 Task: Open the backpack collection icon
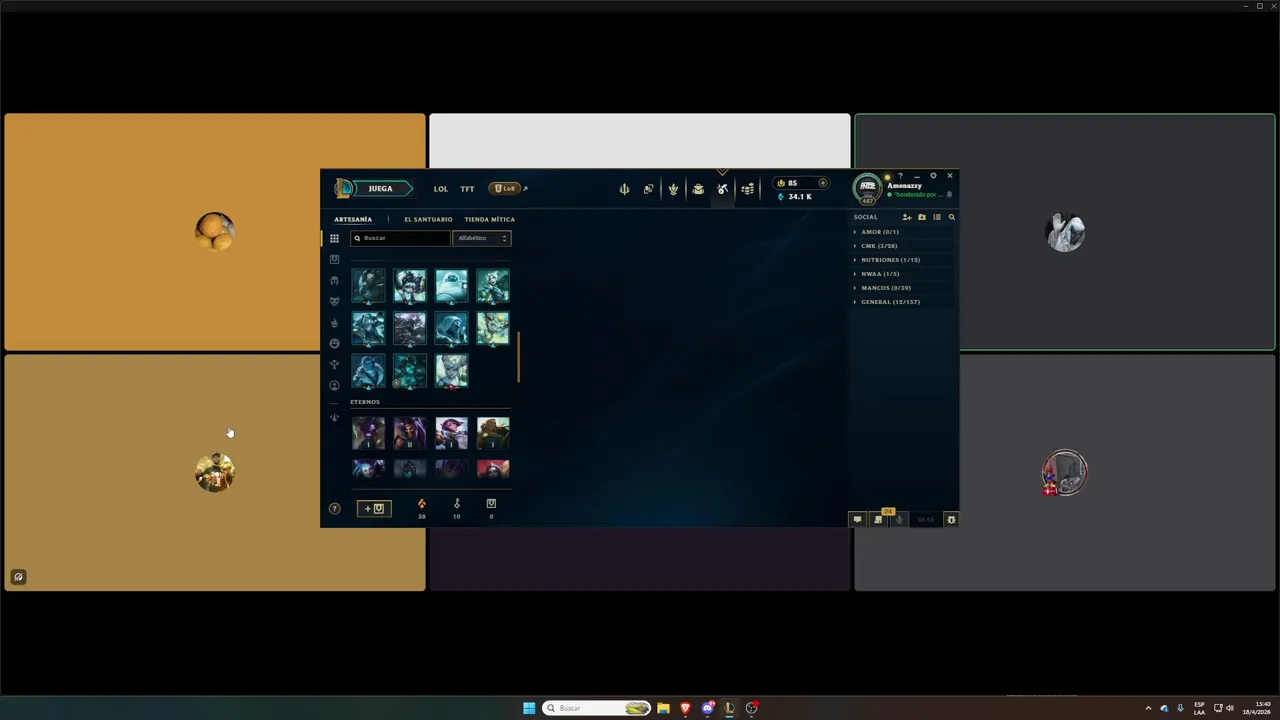click(698, 188)
